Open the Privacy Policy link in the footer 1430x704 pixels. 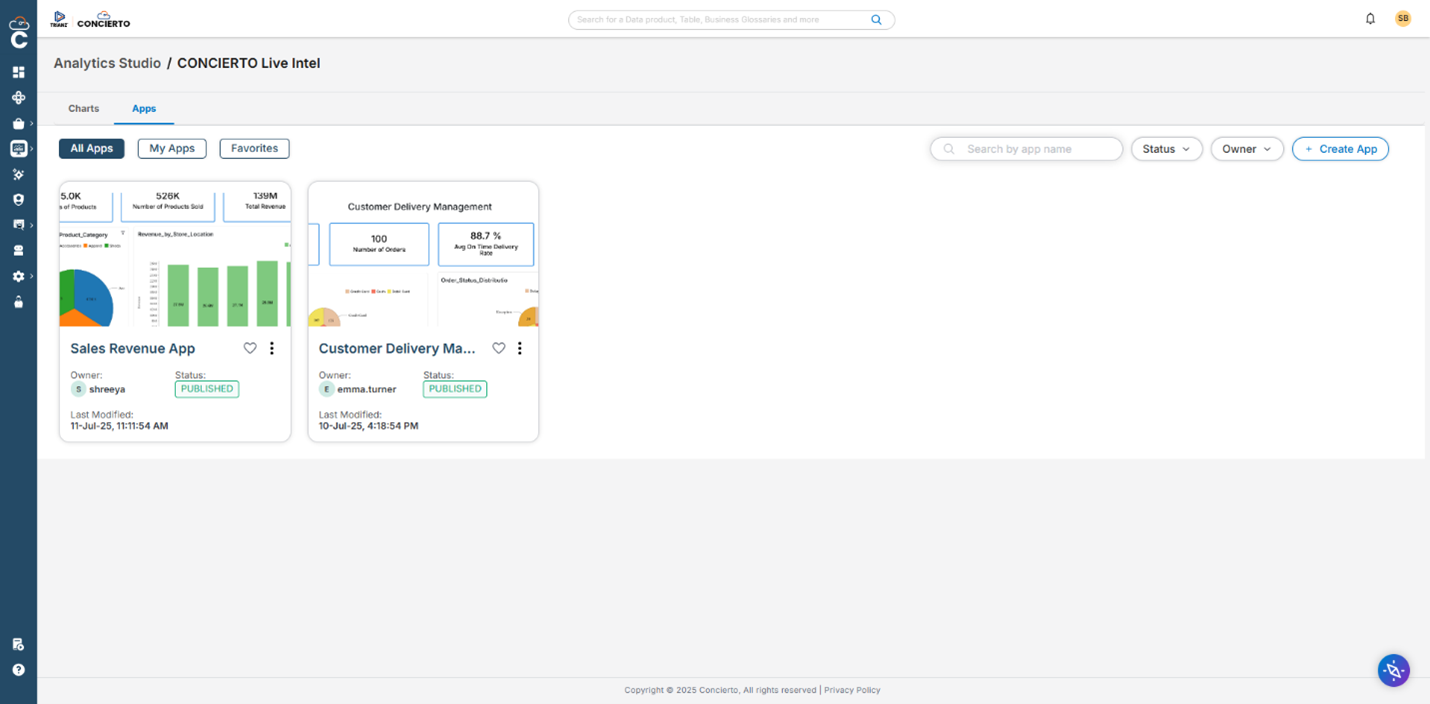point(851,690)
